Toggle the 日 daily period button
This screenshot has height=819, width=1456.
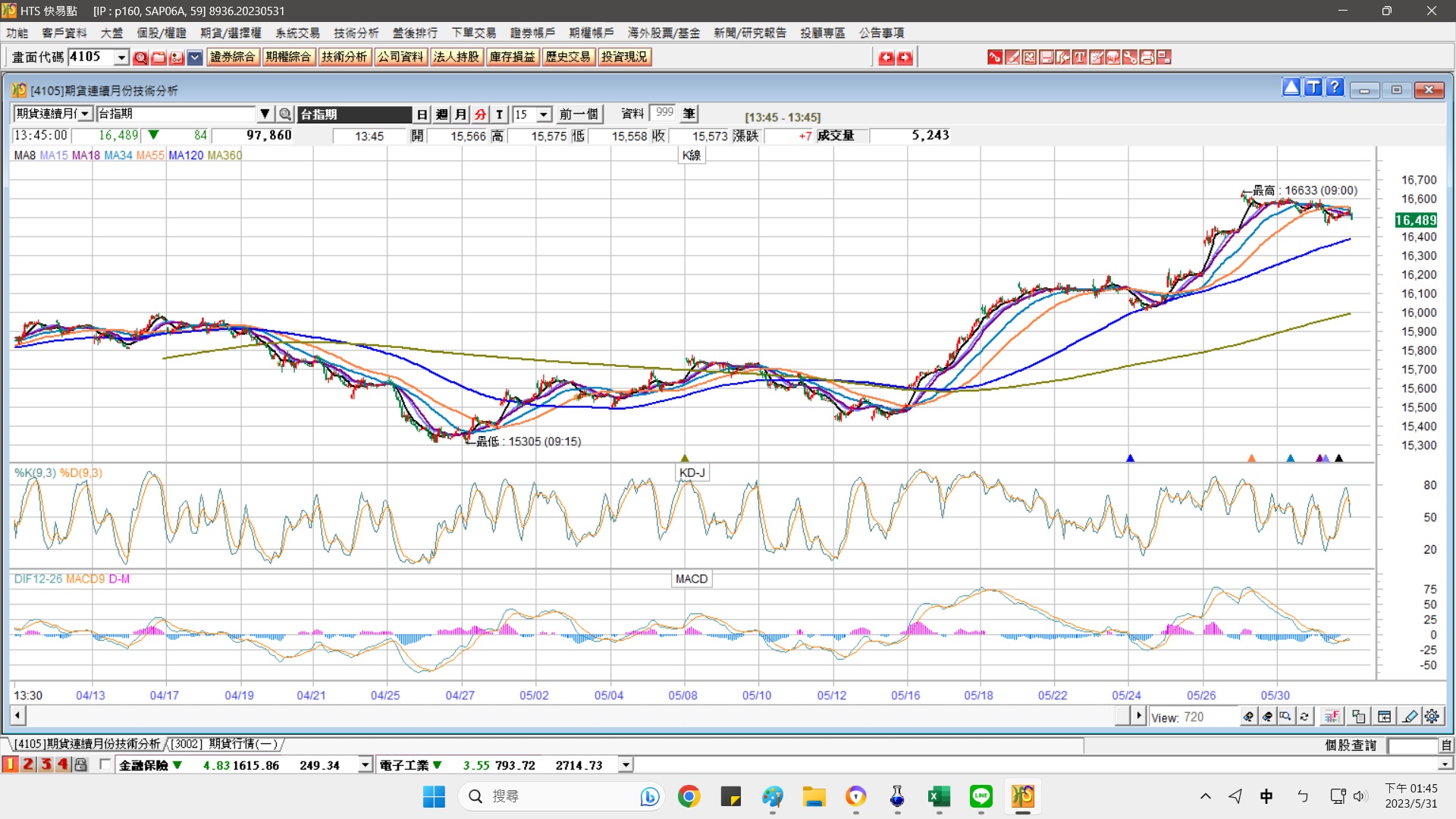(422, 114)
